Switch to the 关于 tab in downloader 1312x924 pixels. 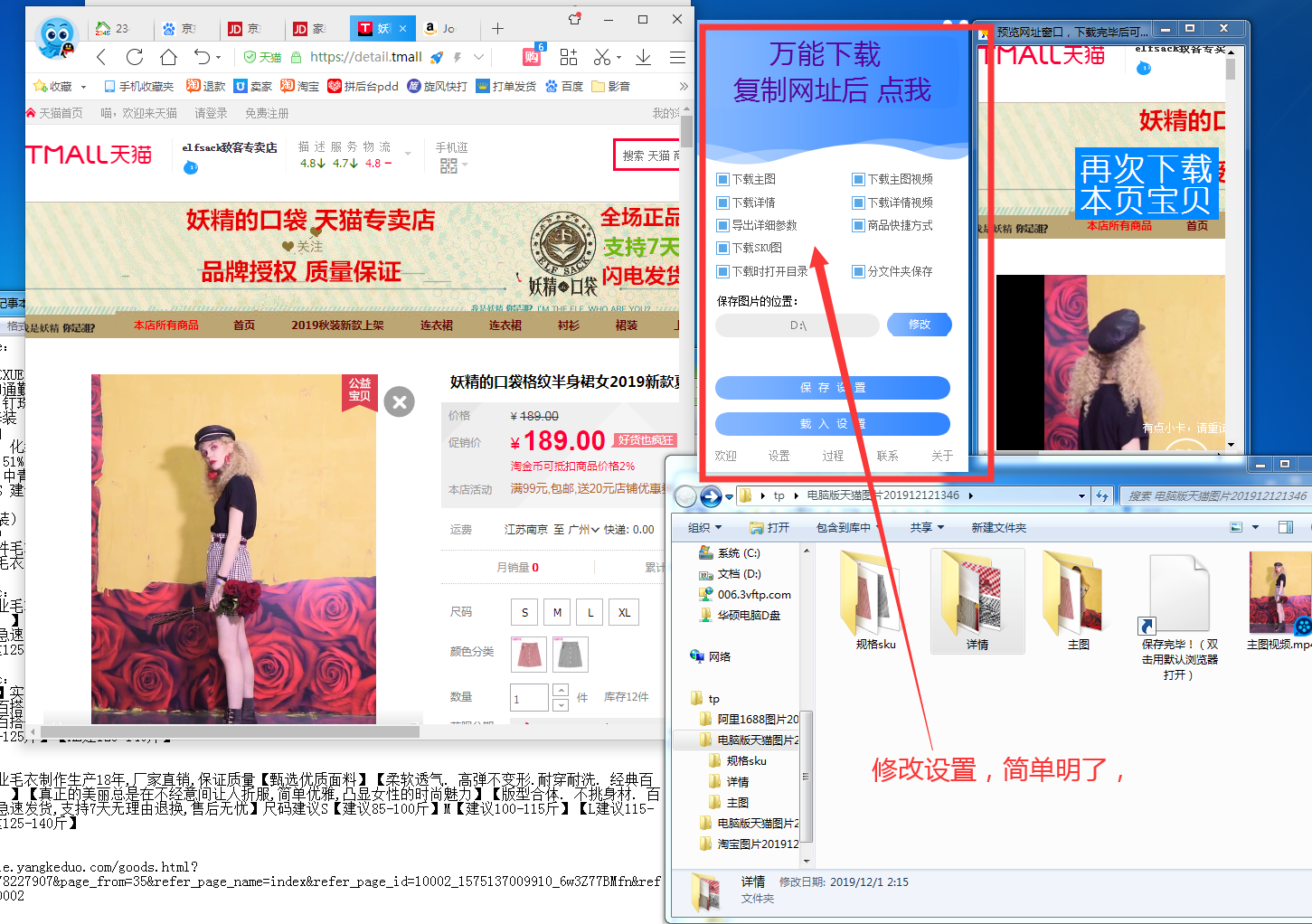941,456
